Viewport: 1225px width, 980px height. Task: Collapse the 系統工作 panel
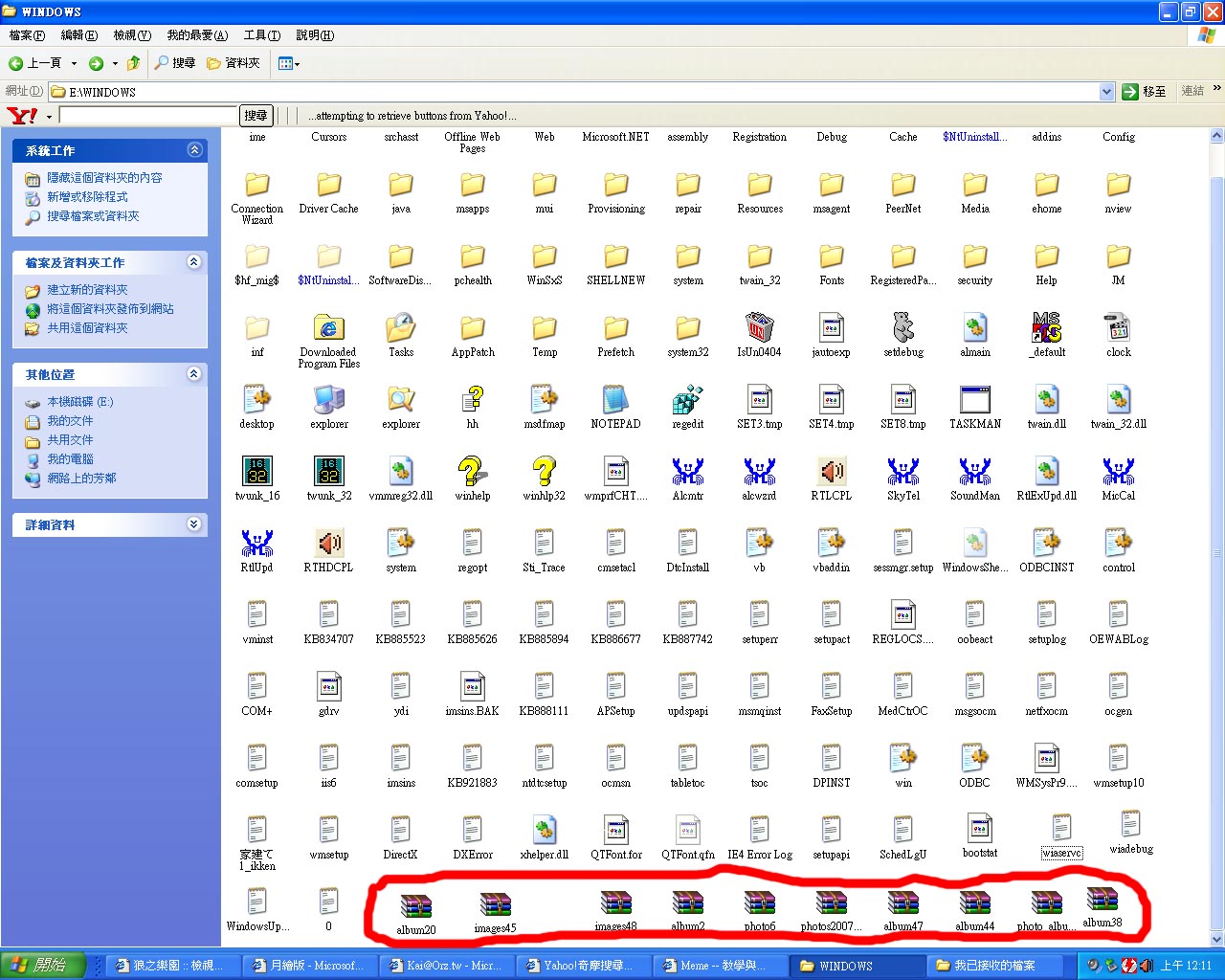[x=194, y=150]
